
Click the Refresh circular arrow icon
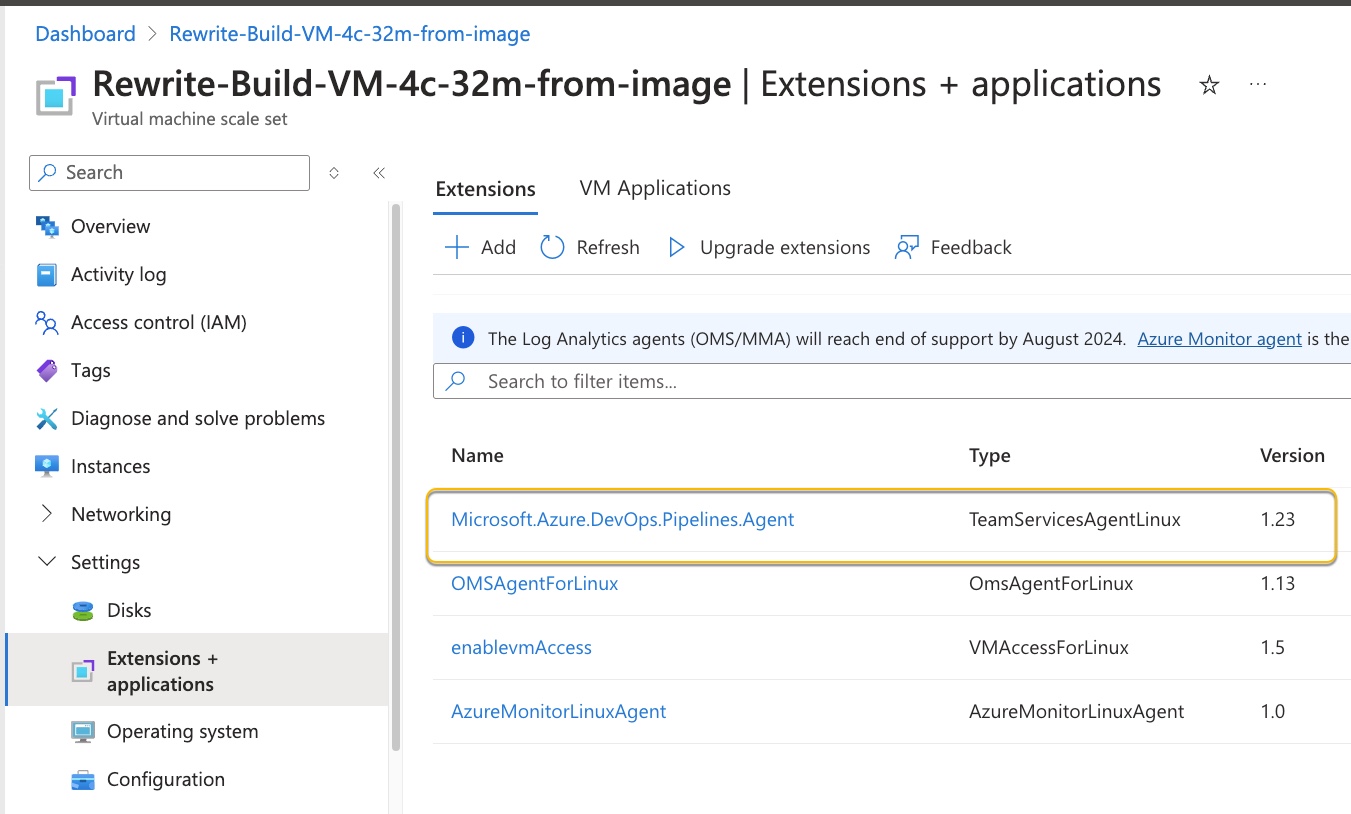click(x=552, y=247)
